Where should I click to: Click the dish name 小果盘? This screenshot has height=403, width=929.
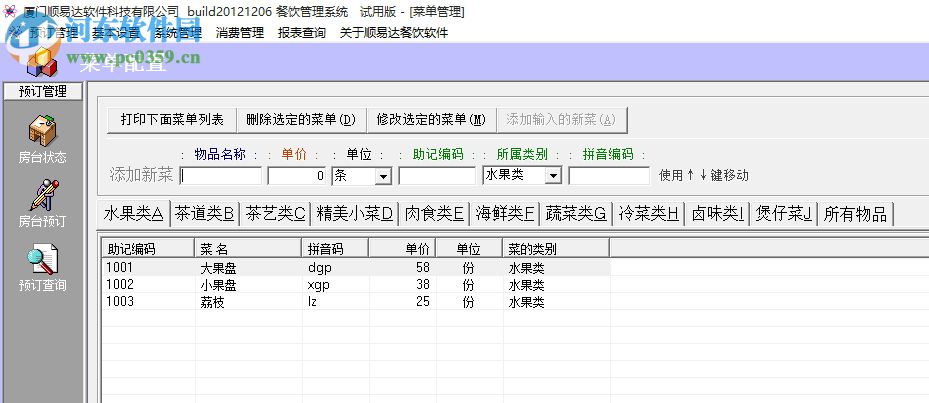pos(219,285)
